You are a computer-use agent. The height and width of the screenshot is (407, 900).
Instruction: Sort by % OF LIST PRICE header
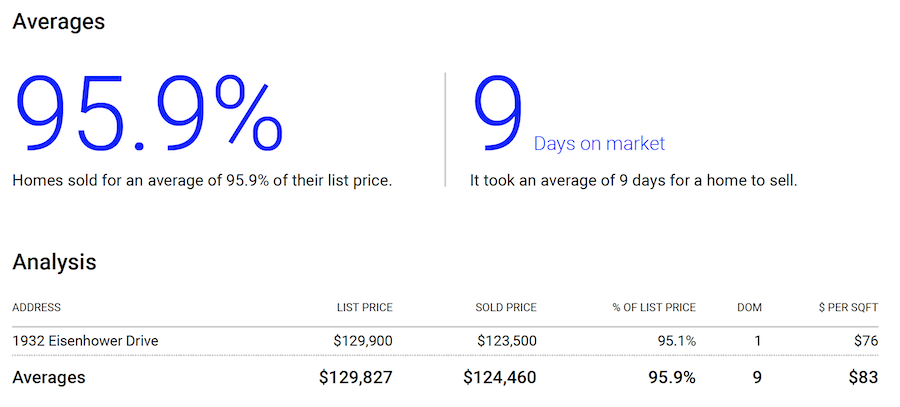[x=654, y=307]
